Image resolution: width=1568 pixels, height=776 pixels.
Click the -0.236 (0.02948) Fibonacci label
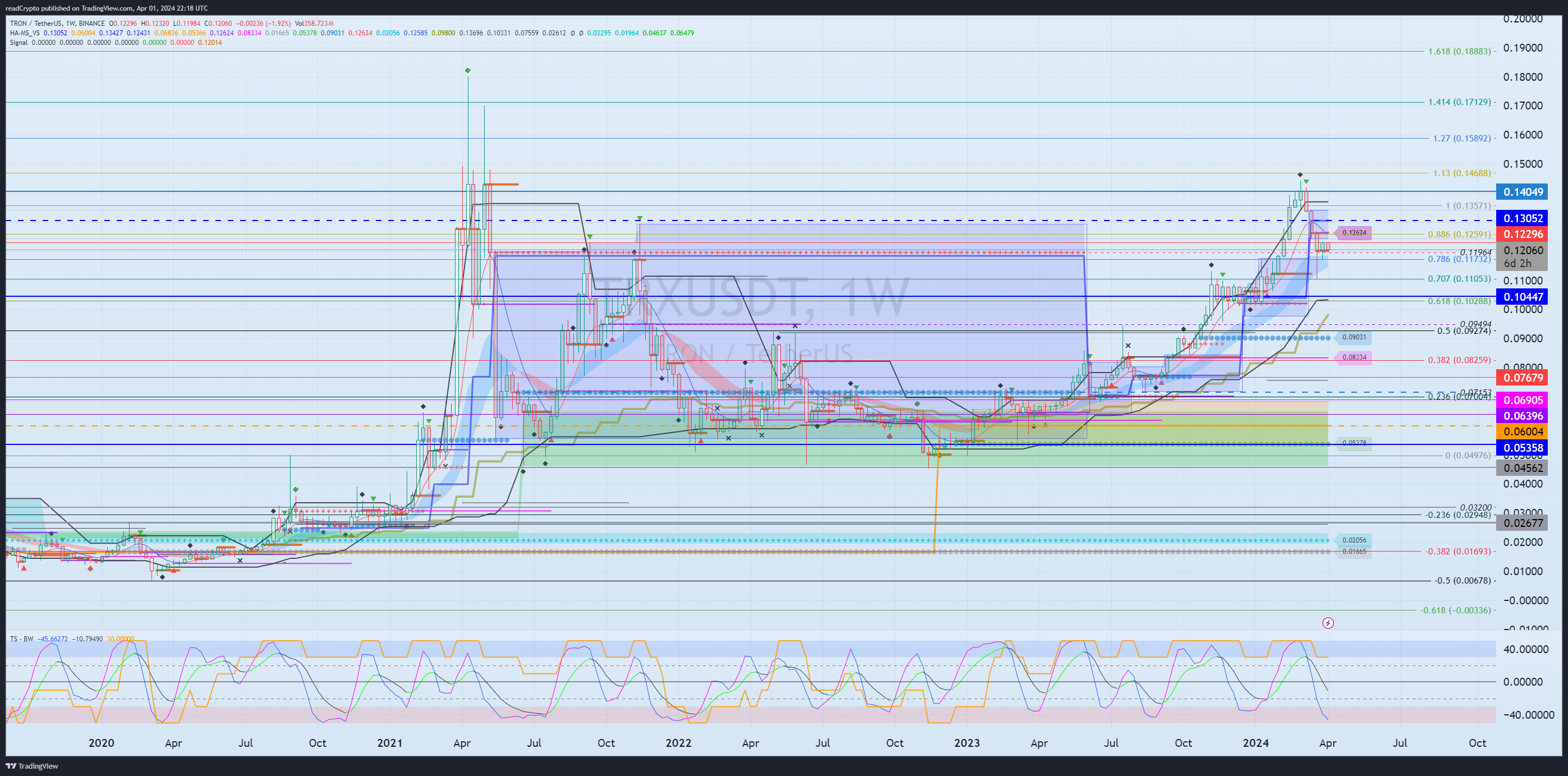click(x=1458, y=515)
